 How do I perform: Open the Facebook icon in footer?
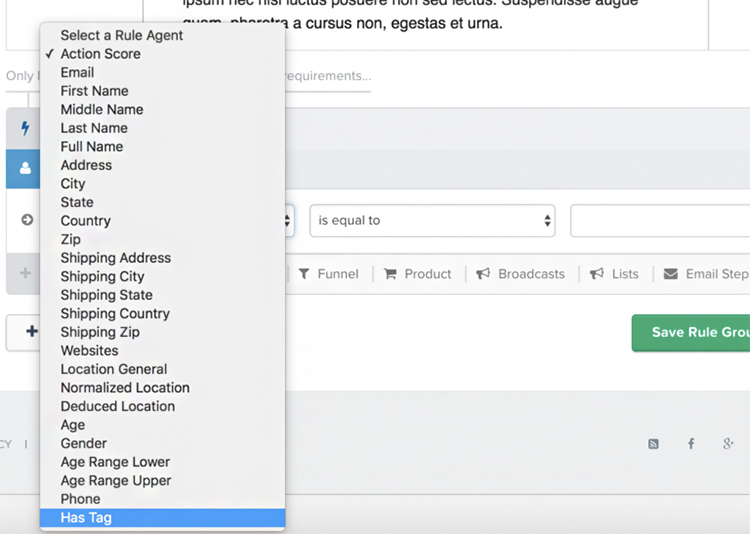click(691, 444)
